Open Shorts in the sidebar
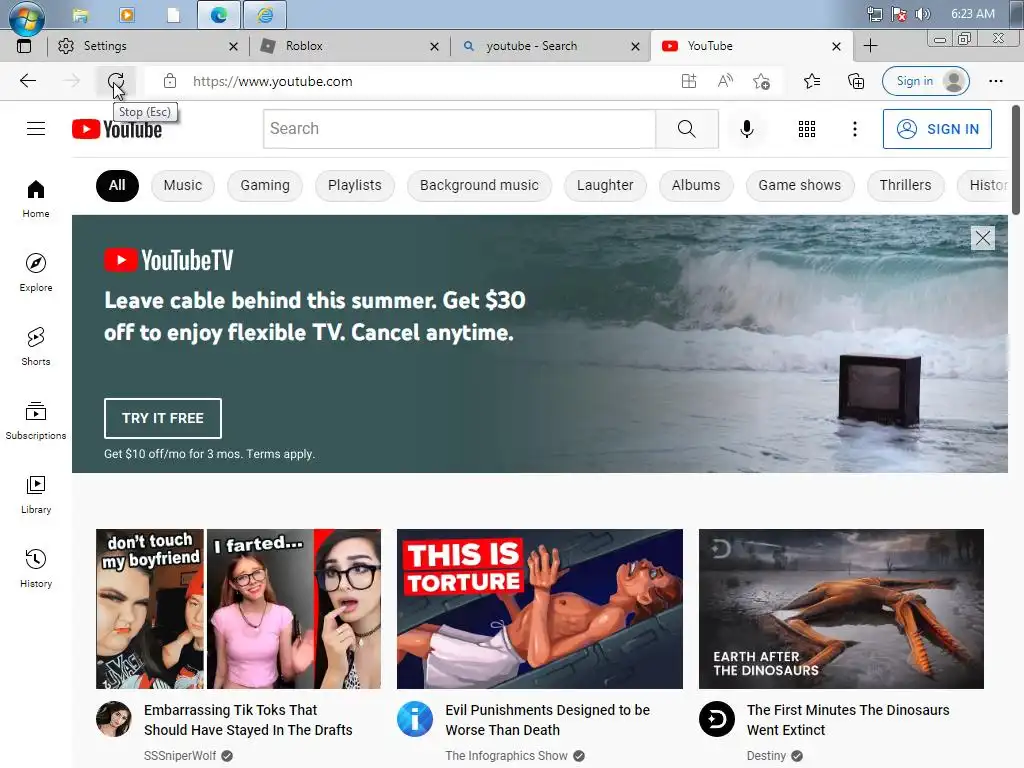 (36, 346)
